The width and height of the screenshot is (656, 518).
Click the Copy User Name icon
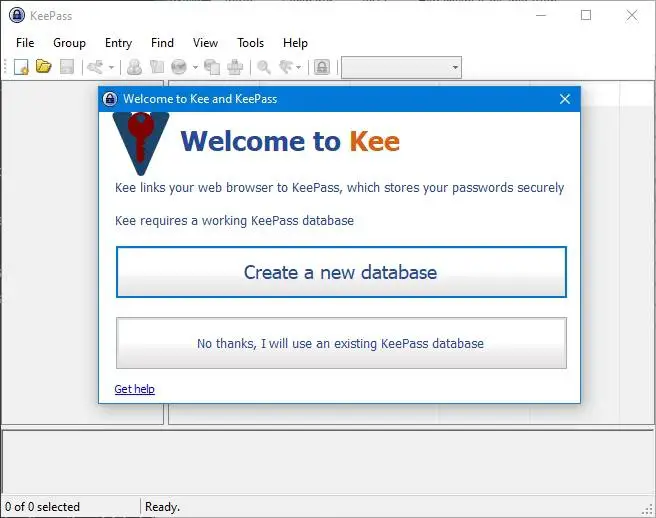(x=134, y=67)
